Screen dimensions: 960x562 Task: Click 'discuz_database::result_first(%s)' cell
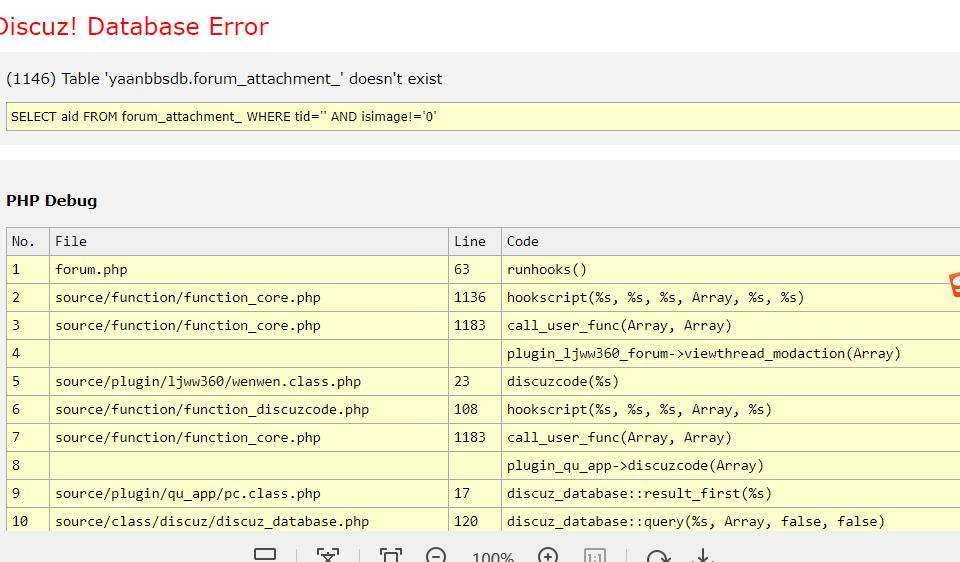coord(730,493)
